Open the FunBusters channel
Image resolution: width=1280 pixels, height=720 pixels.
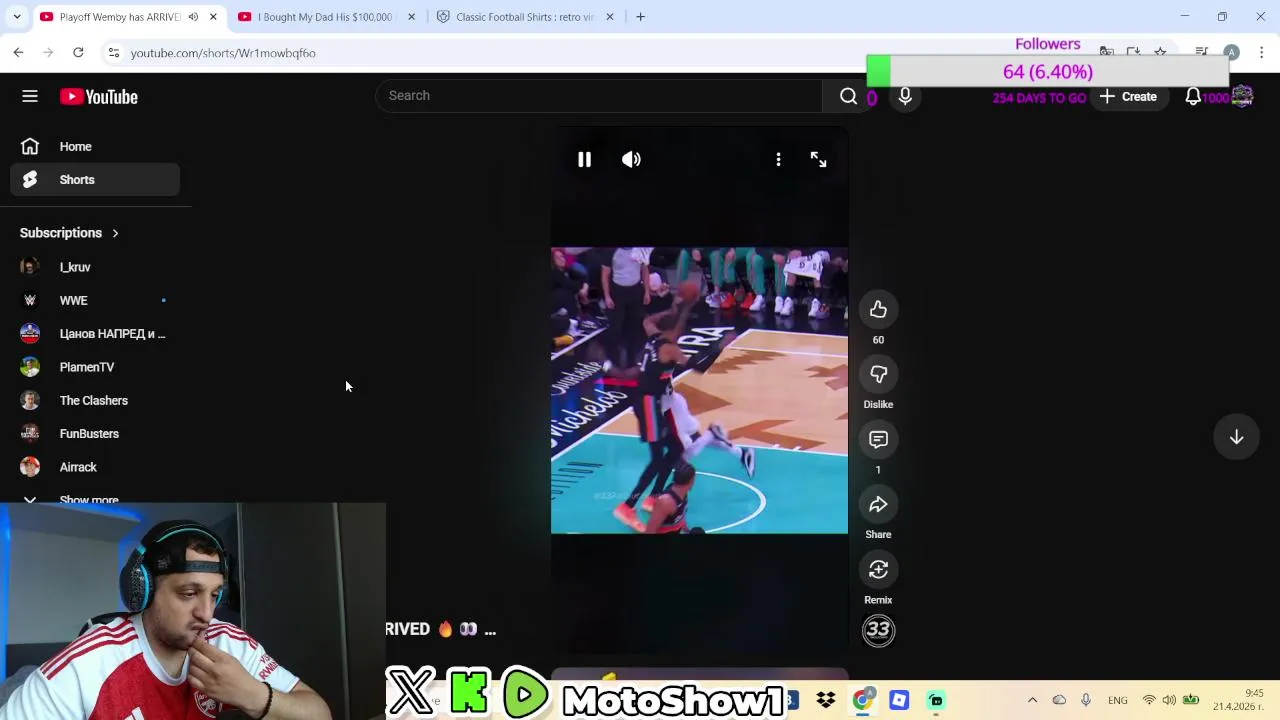[95, 434]
